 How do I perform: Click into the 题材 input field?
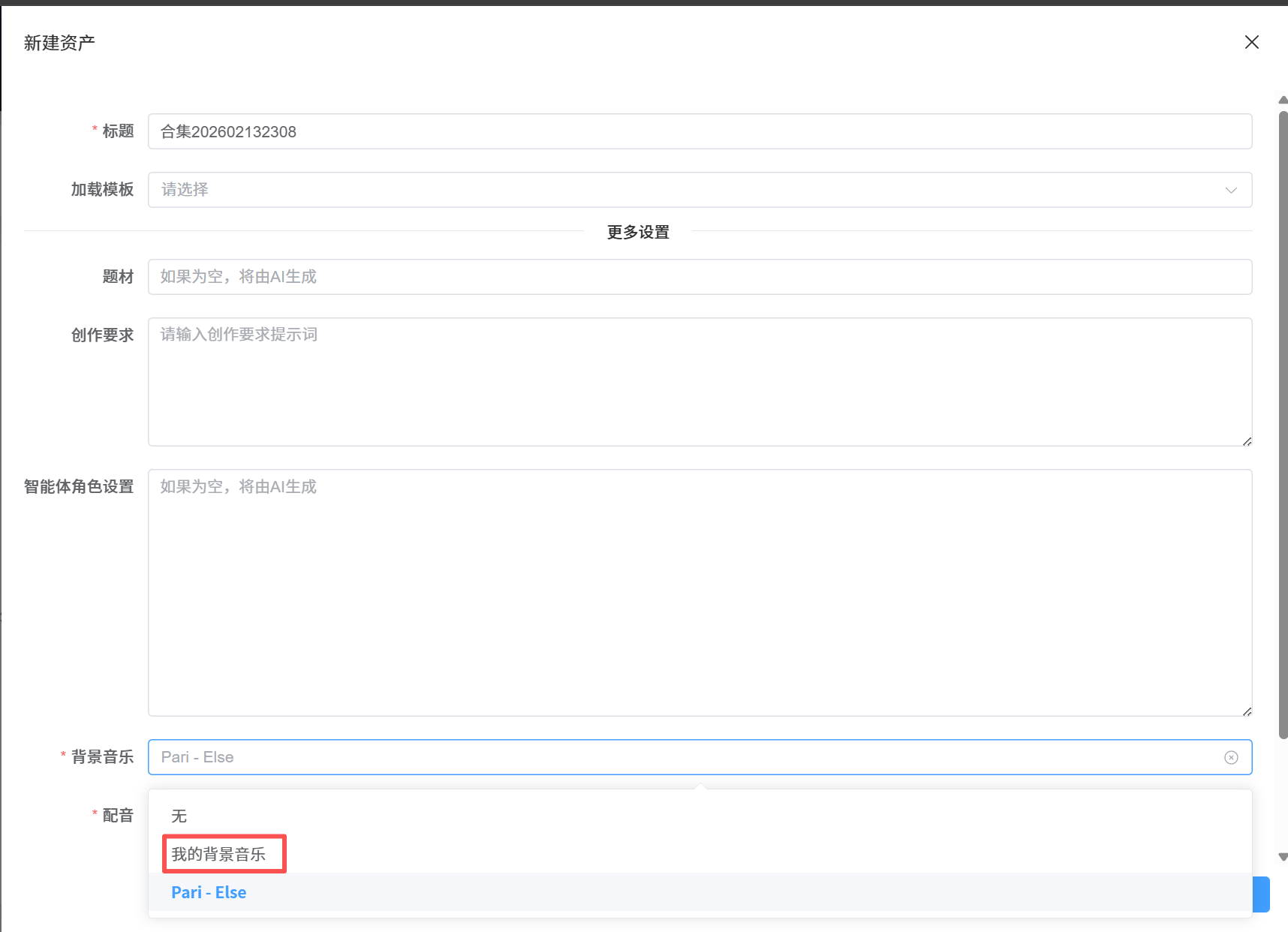click(698, 277)
